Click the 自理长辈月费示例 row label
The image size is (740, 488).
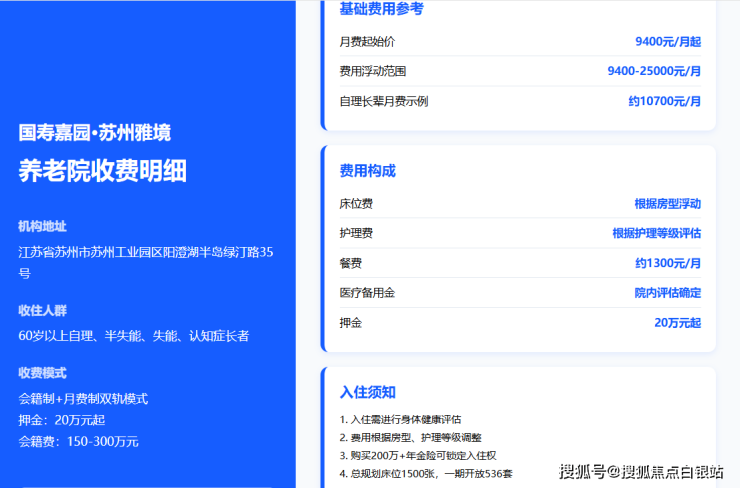(384, 101)
